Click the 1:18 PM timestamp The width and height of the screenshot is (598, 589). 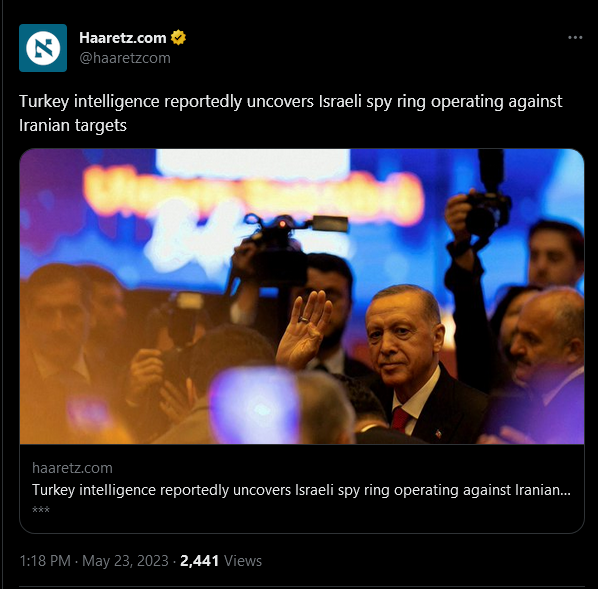pyautogui.click(x=45, y=561)
